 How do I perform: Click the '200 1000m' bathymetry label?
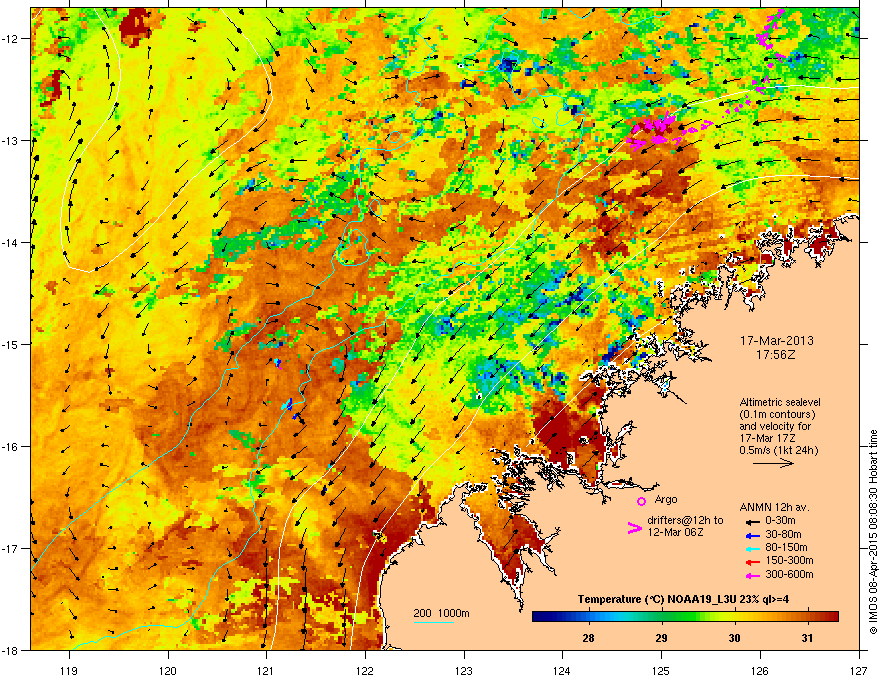[x=441, y=613]
